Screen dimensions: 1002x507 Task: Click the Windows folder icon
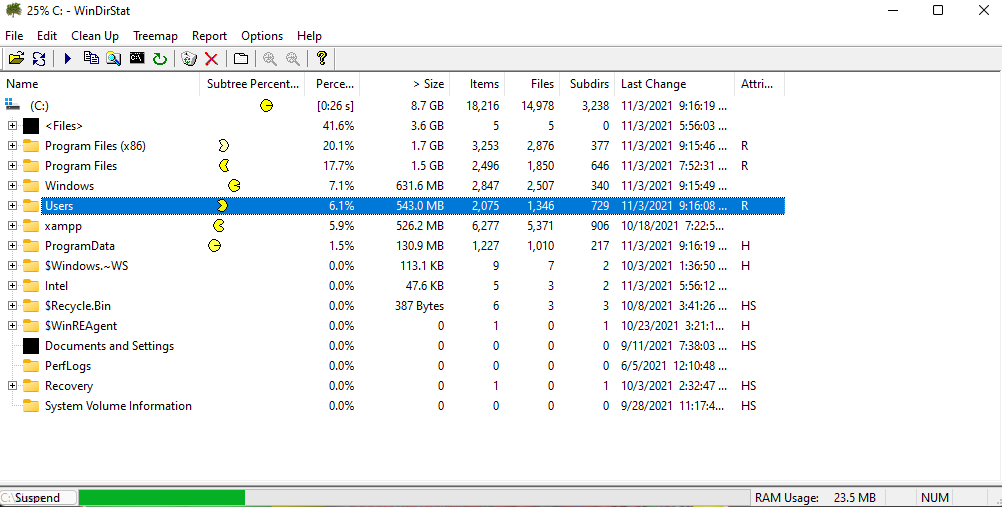pyautogui.click(x=31, y=186)
